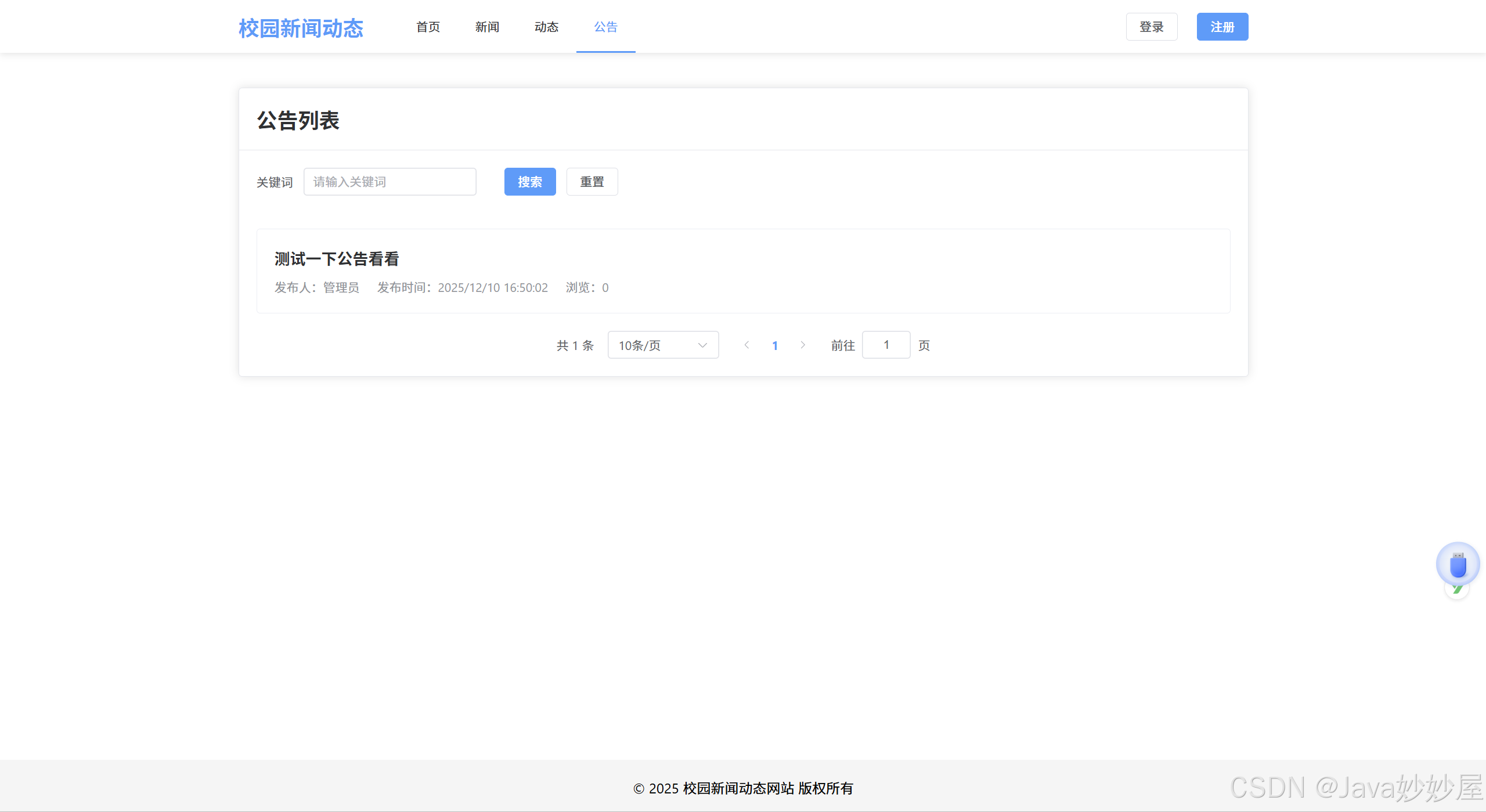Select page number 1 in pagination

775,345
